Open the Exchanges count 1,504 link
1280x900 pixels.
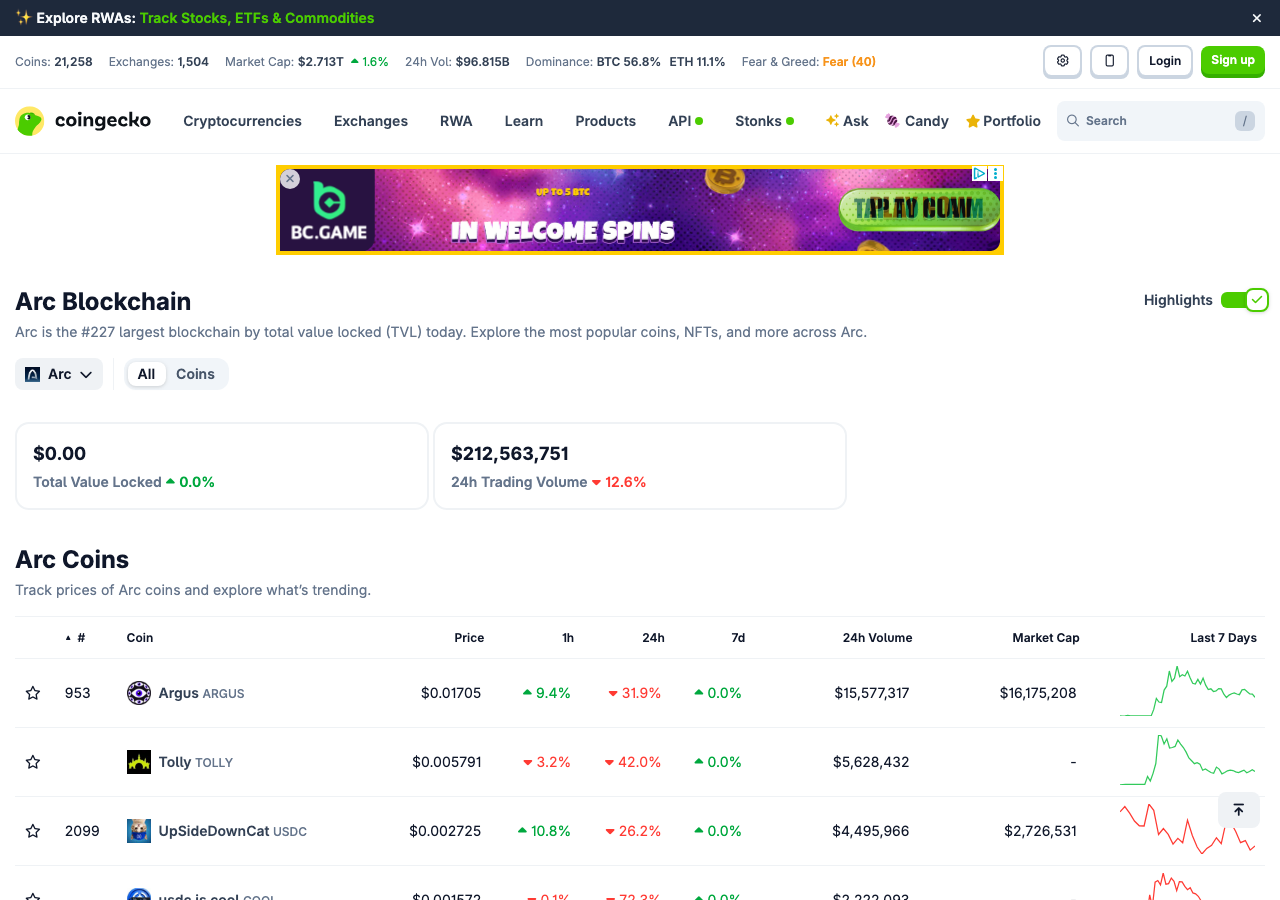click(193, 62)
